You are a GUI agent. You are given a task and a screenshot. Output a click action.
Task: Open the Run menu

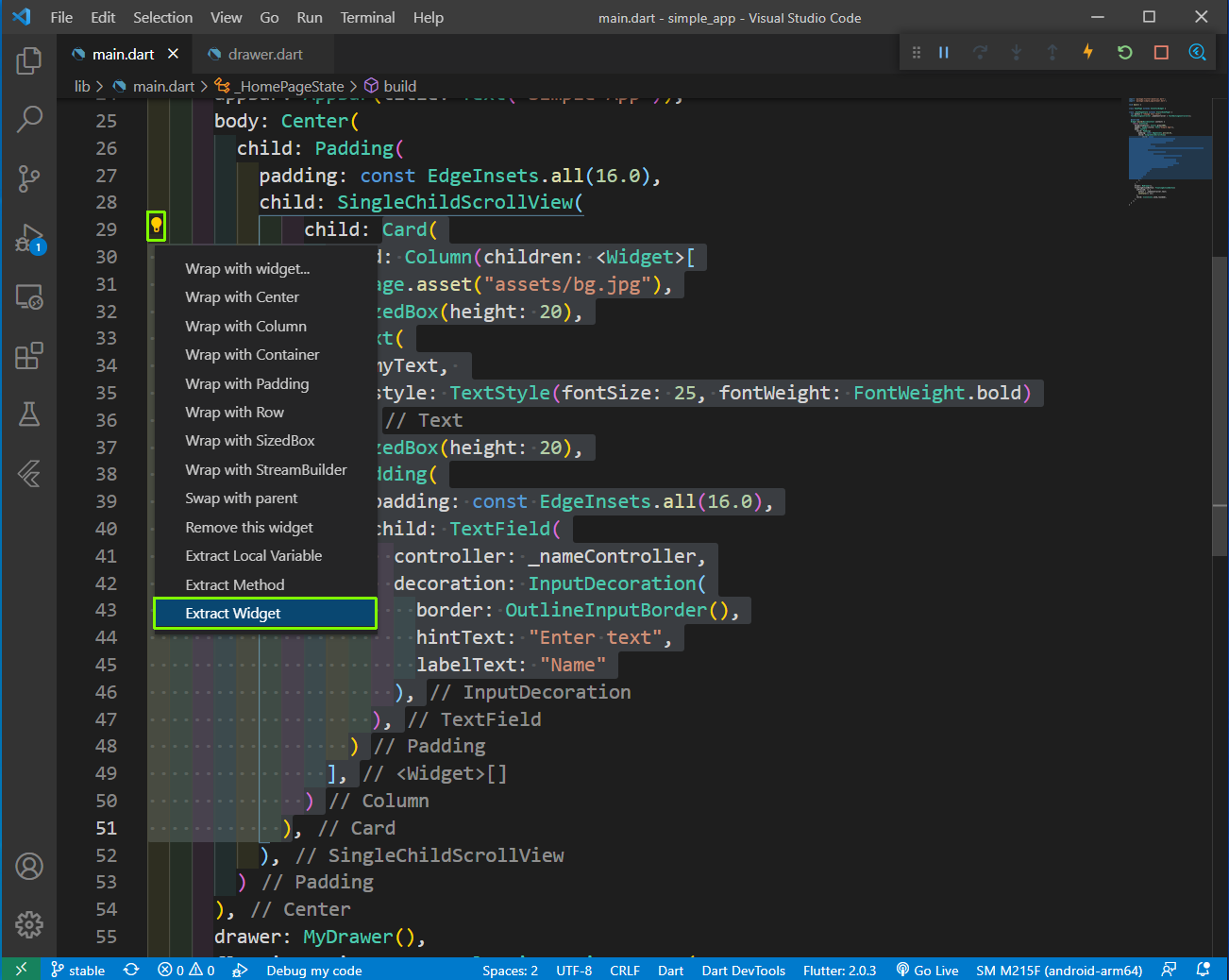pyautogui.click(x=310, y=17)
